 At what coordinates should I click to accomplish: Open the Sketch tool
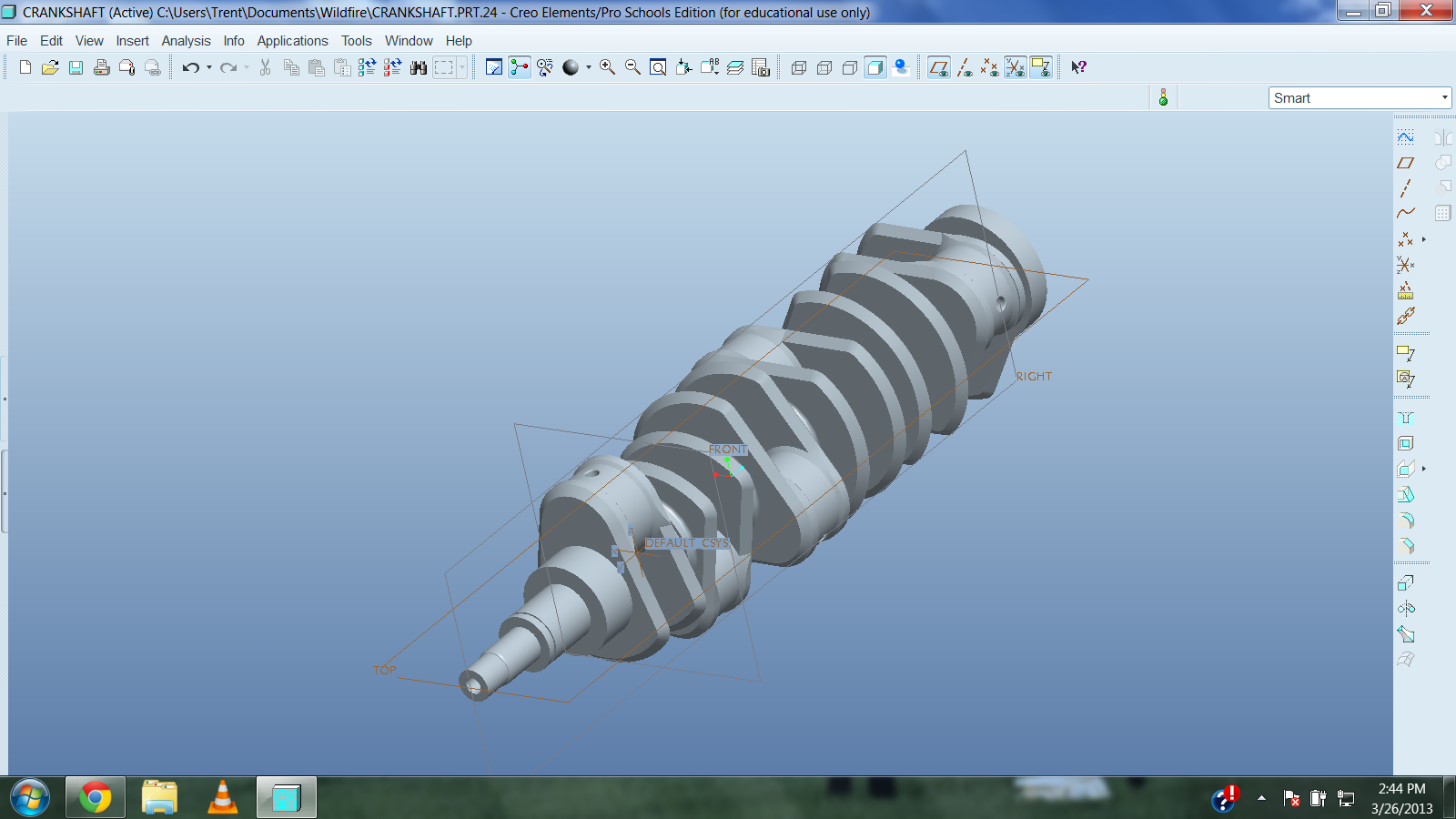(x=1406, y=137)
